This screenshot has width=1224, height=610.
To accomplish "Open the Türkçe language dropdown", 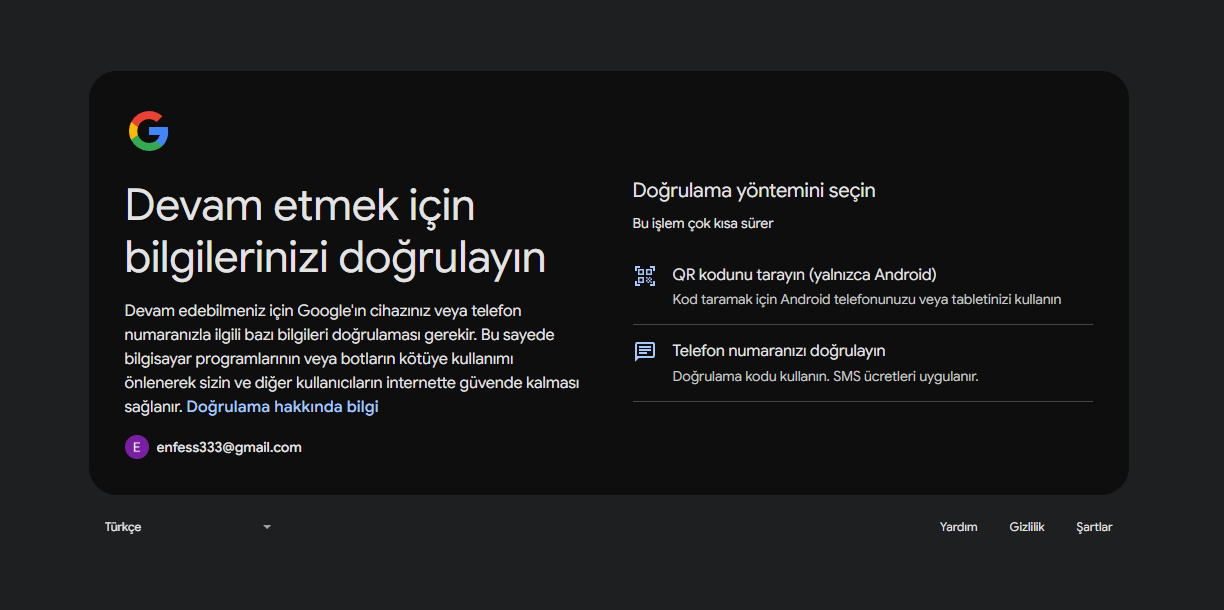I will pyautogui.click(x=188, y=527).
